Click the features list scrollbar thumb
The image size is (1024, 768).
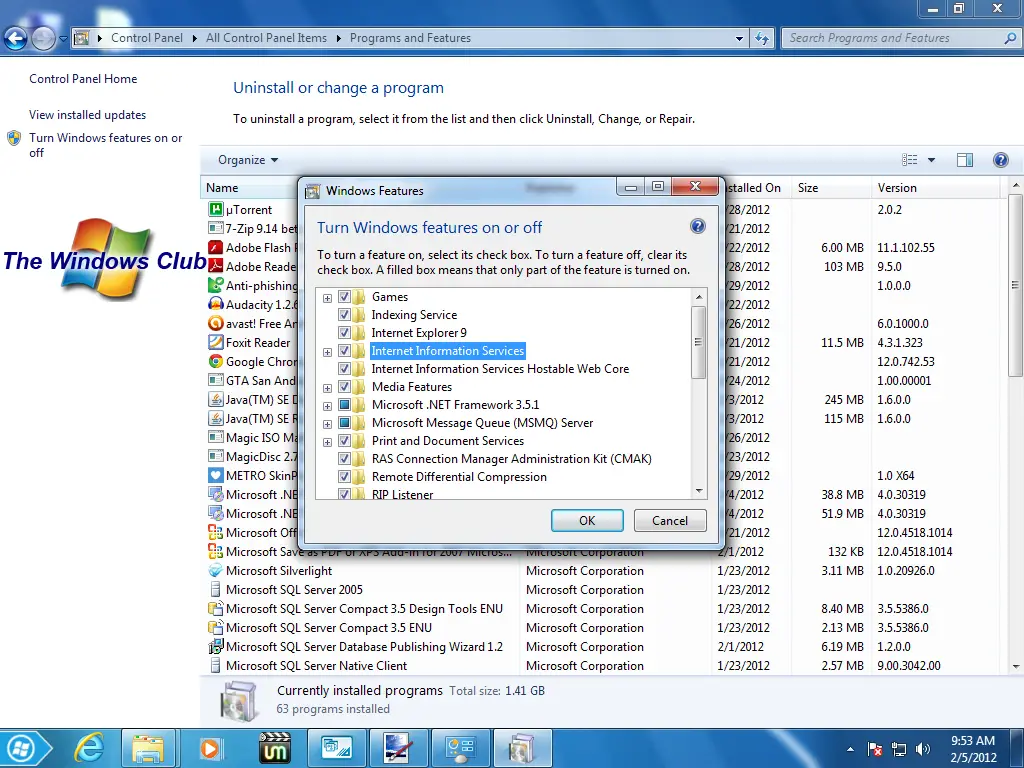(x=698, y=342)
